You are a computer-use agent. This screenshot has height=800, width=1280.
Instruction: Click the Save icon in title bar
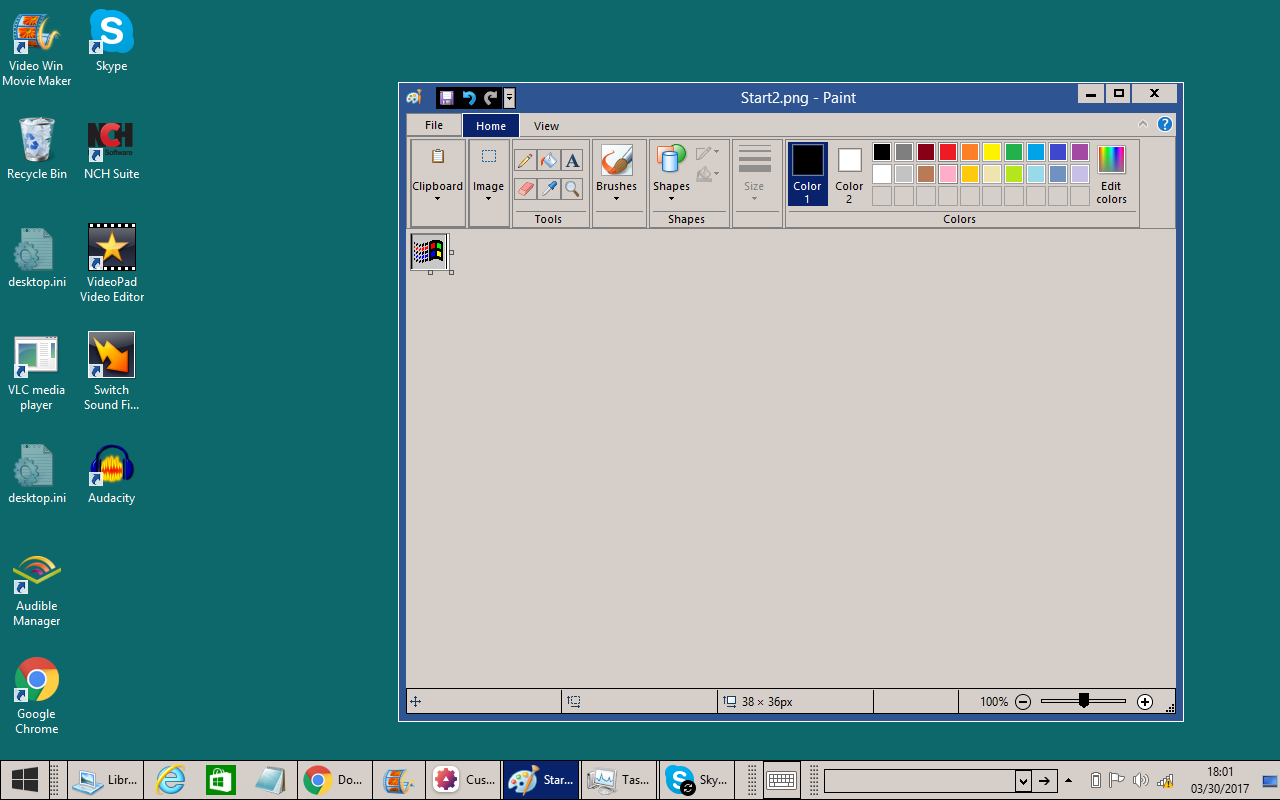pyautogui.click(x=446, y=98)
